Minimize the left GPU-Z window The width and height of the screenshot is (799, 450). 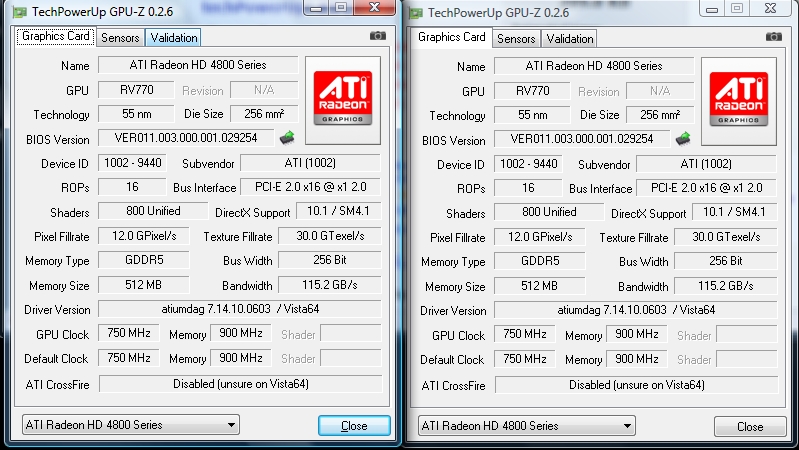pyautogui.click(x=316, y=8)
